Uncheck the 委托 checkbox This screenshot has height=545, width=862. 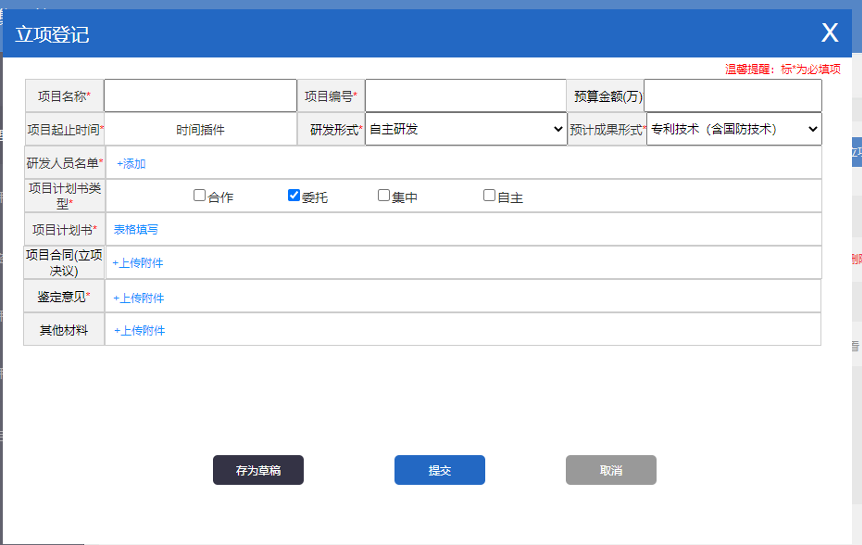pos(294,196)
